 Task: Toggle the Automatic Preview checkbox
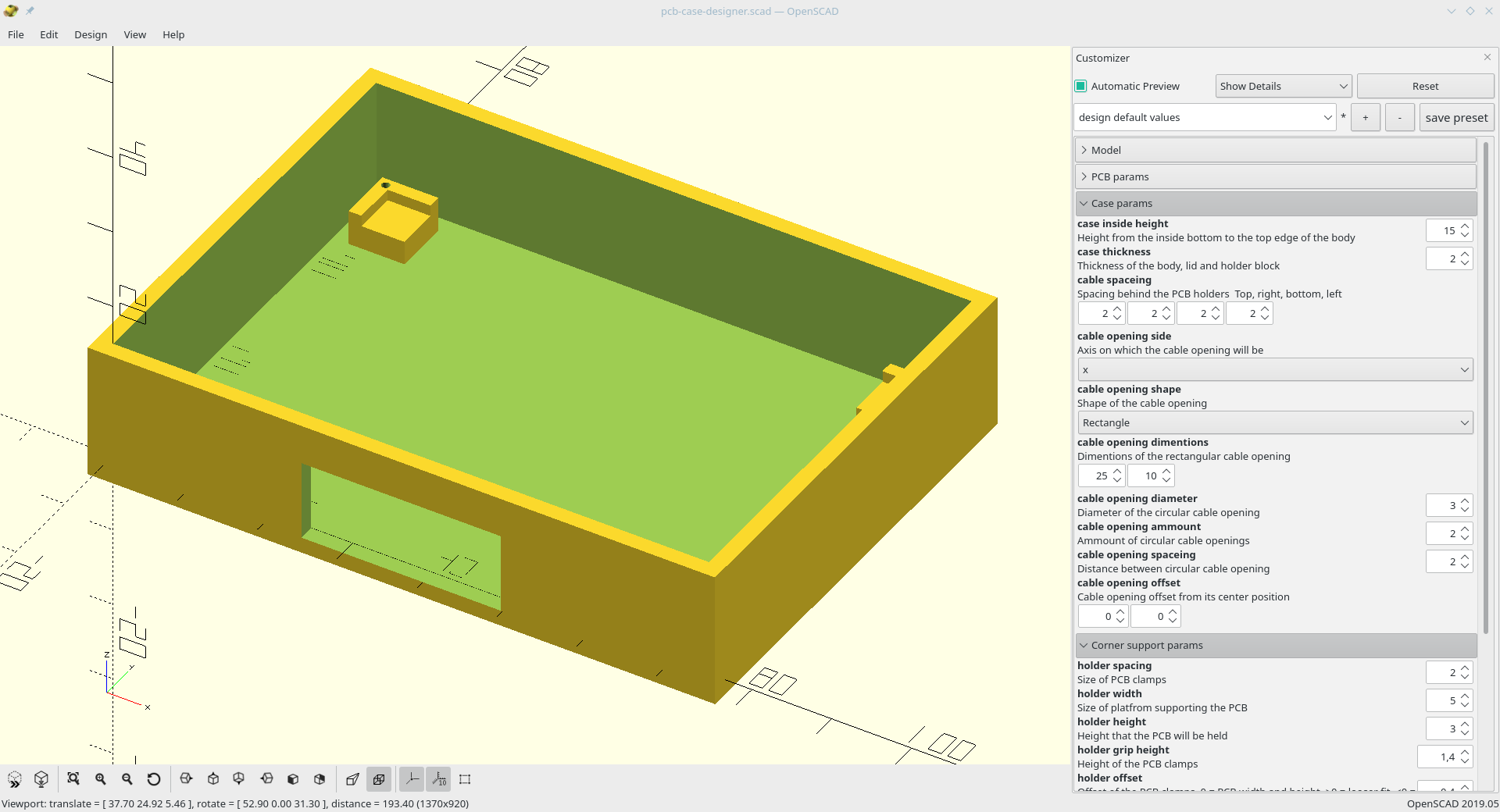[1081, 86]
